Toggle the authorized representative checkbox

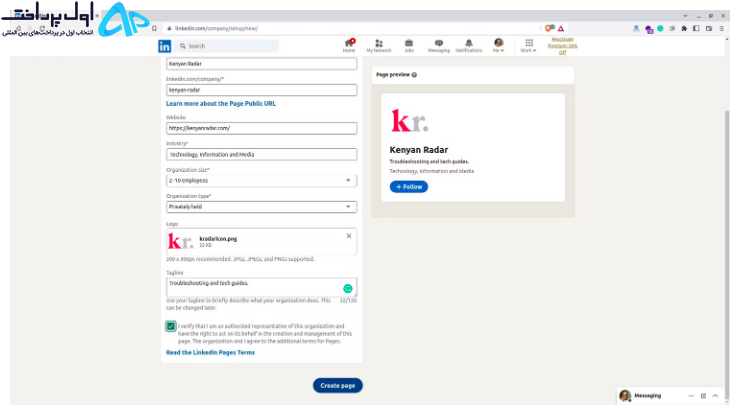(x=171, y=326)
